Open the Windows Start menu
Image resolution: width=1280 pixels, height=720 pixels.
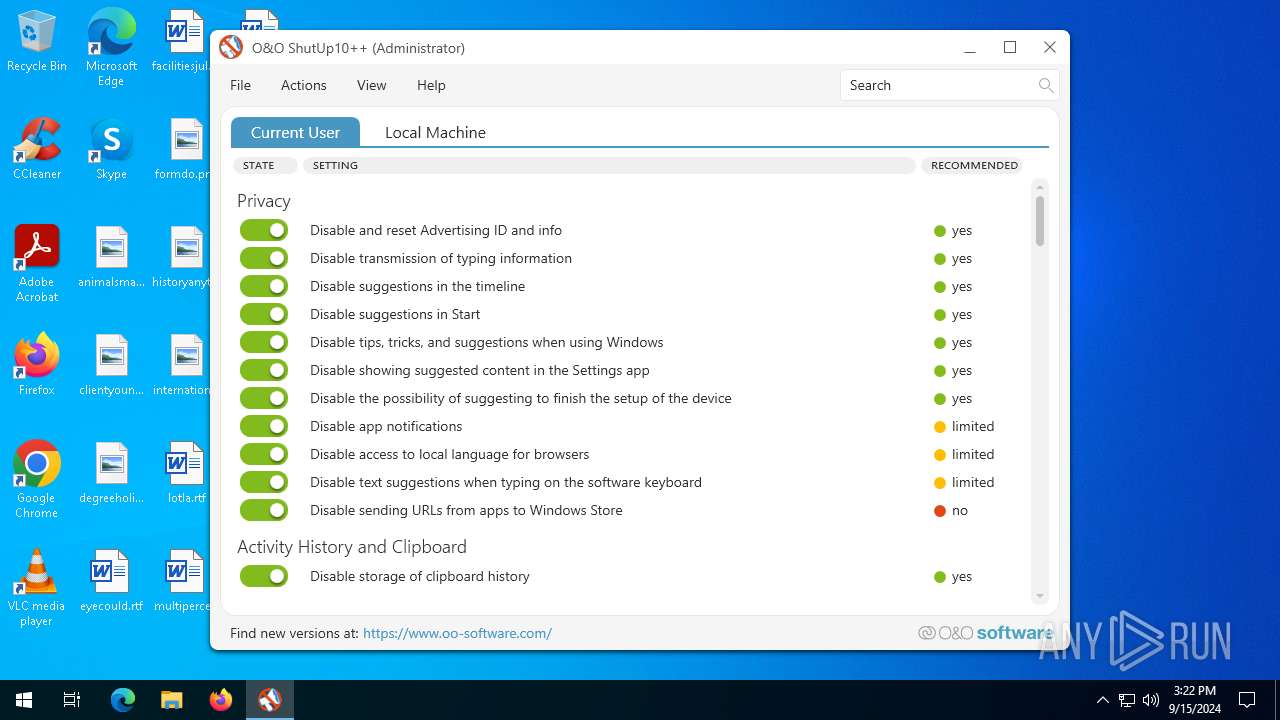pyautogui.click(x=24, y=700)
